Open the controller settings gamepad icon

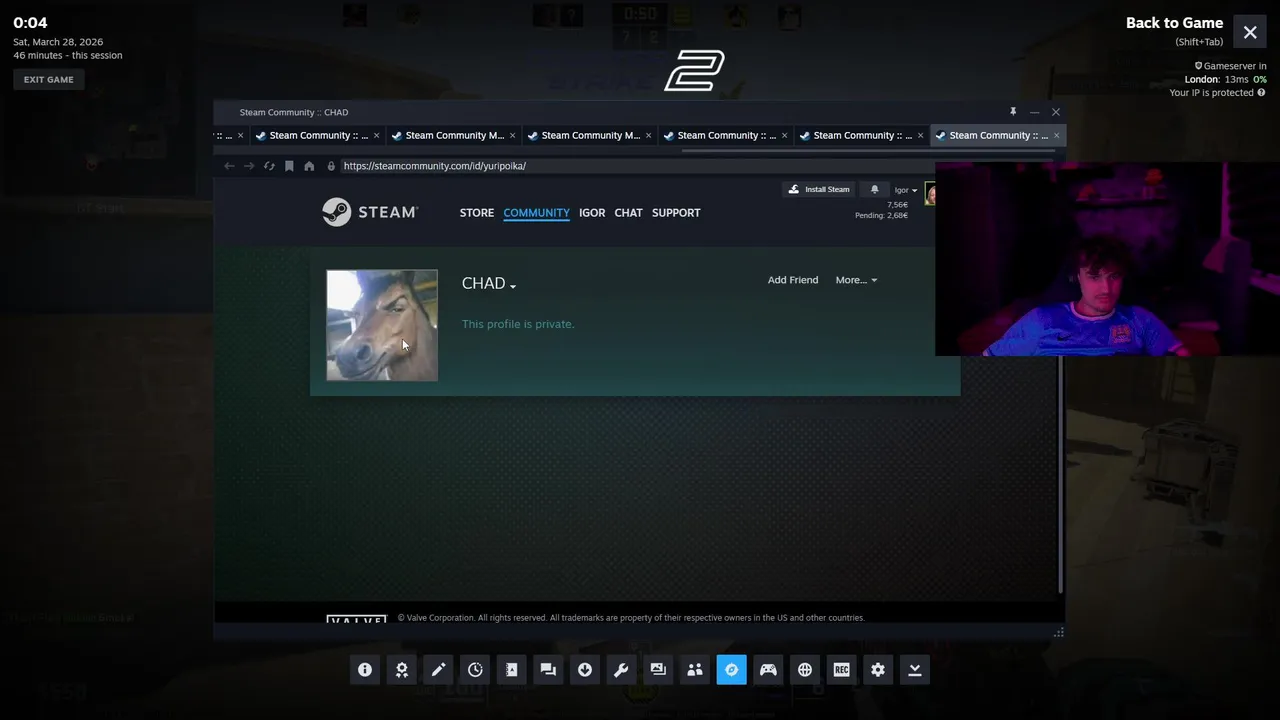(768, 670)
